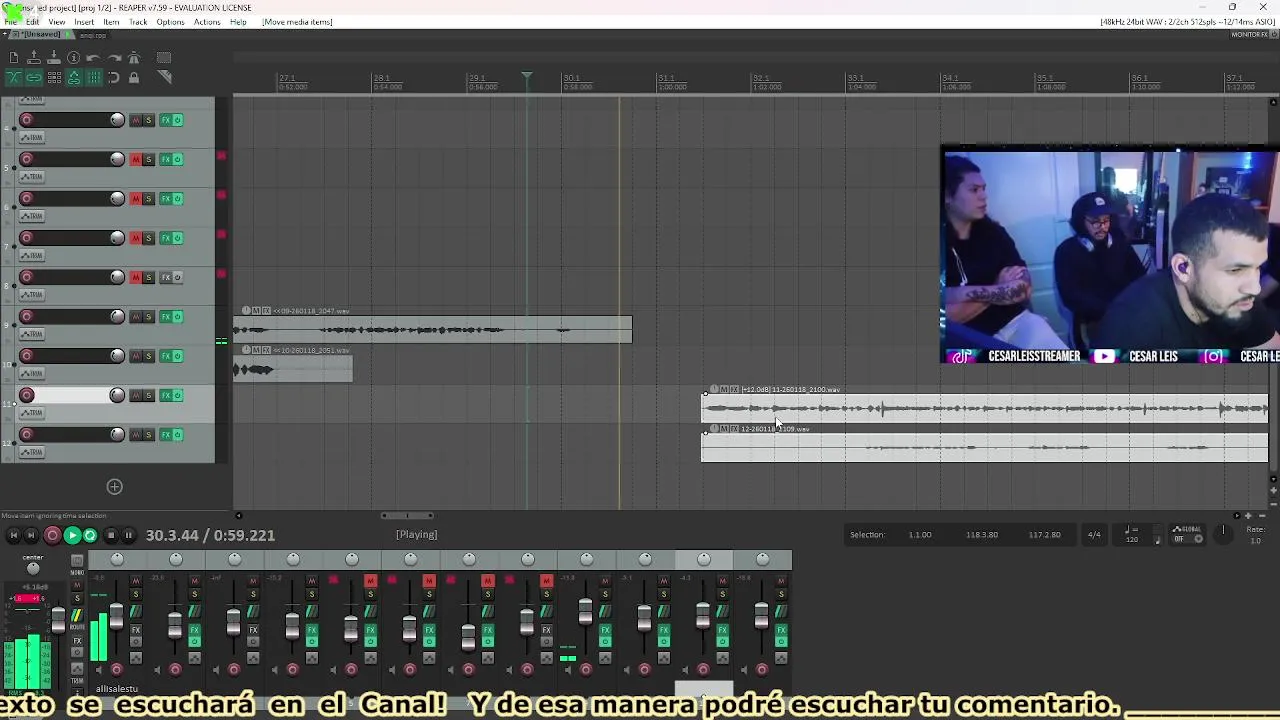Select media item 09-260118_2047.wav
Screen dimensions: 1280x720
(432, 329)
